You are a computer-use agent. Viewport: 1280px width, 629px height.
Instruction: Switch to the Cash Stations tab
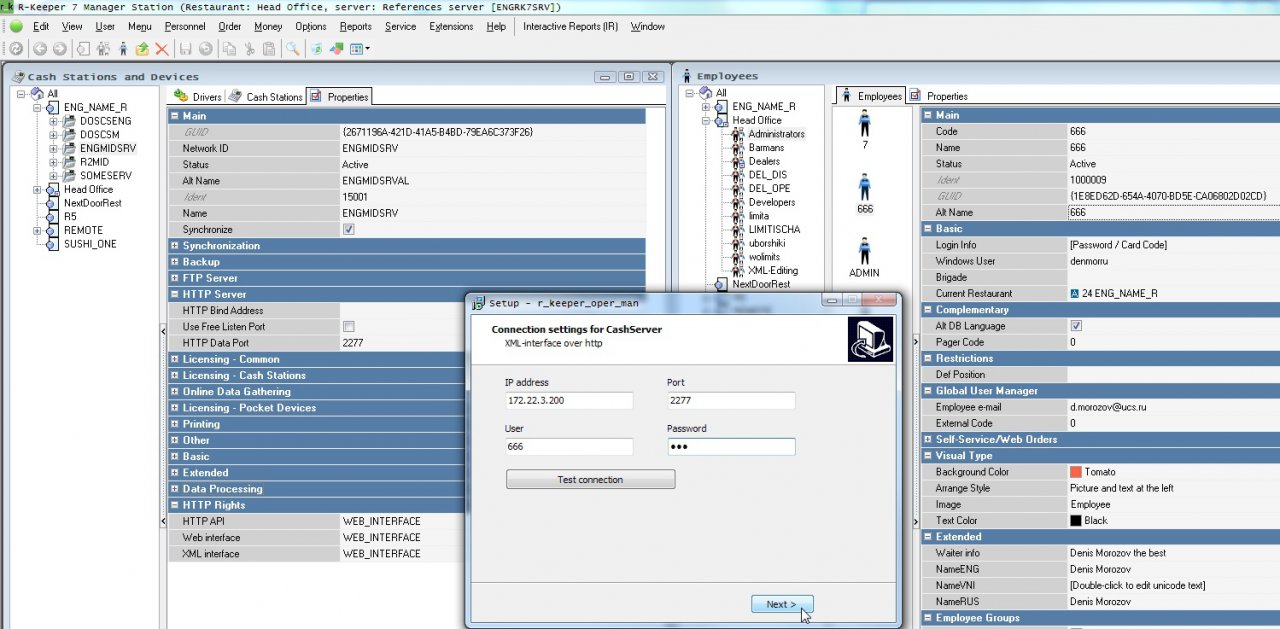tap(266, 97)
